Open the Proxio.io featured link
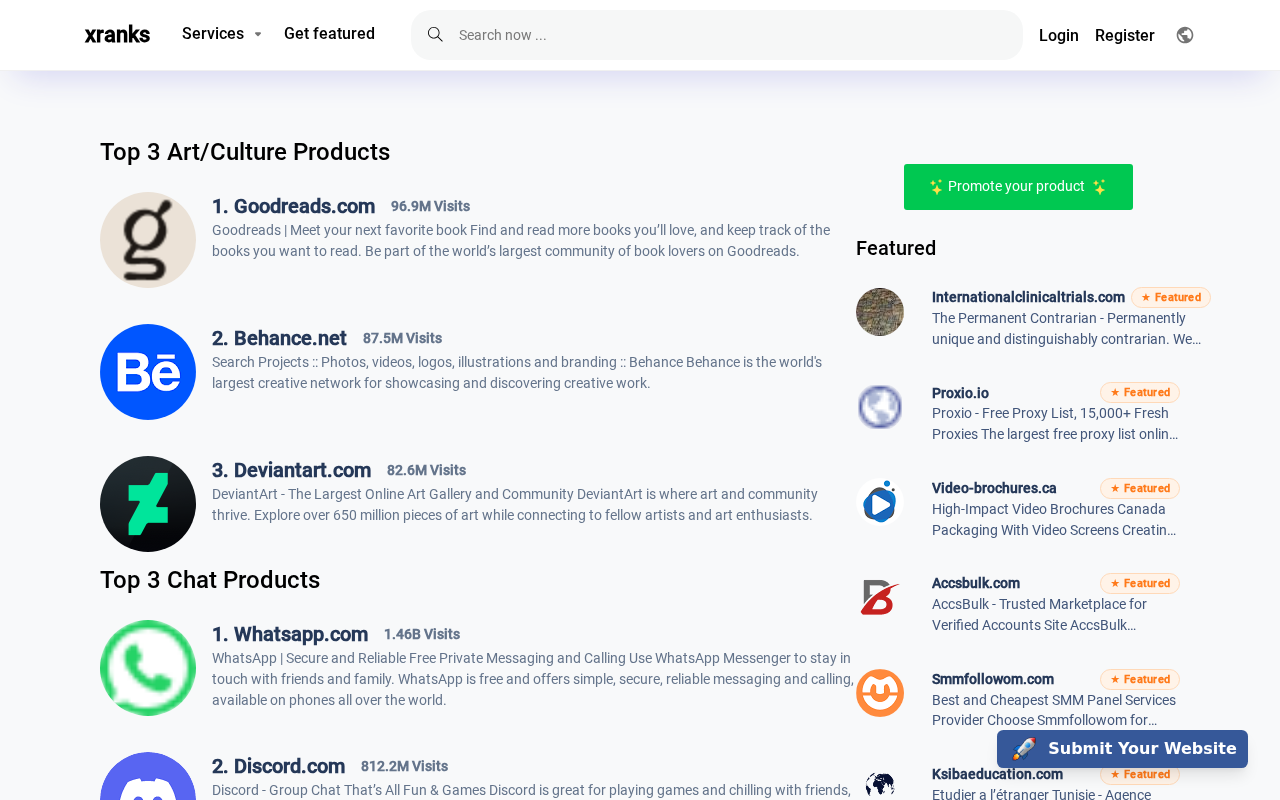The image size is (1280, 800). 960,393
